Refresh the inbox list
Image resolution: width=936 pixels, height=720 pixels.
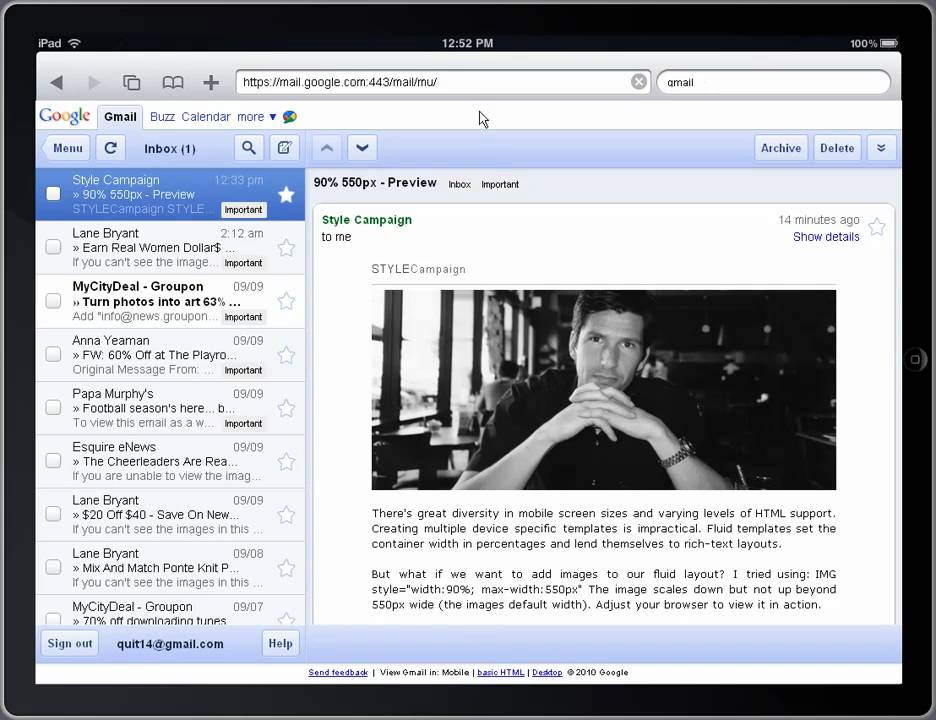pos(110,147)
